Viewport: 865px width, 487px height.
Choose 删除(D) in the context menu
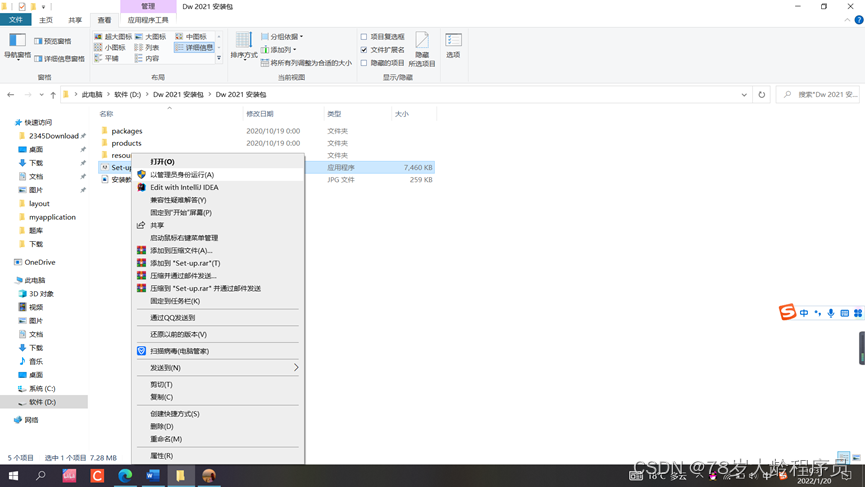click(x=218, y=426)
